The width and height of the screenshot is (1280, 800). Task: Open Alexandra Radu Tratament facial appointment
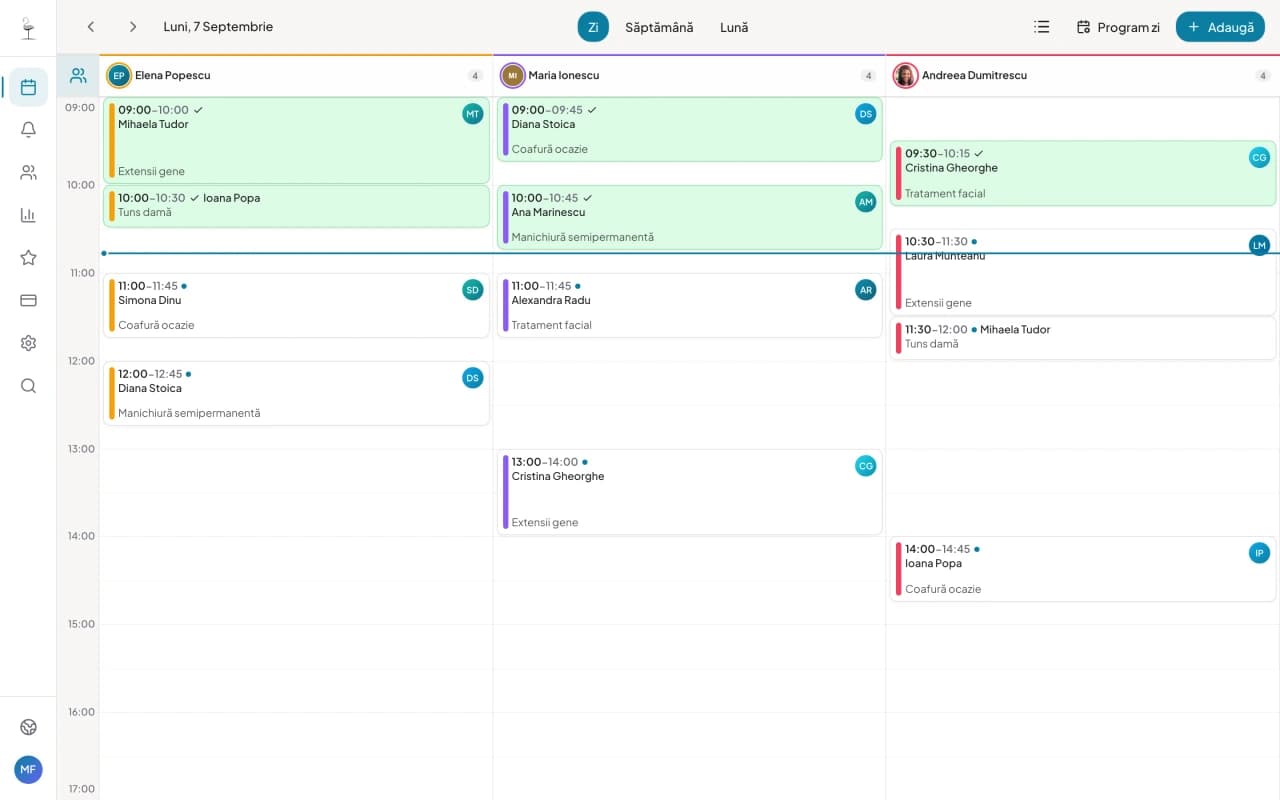coord(689,304)
